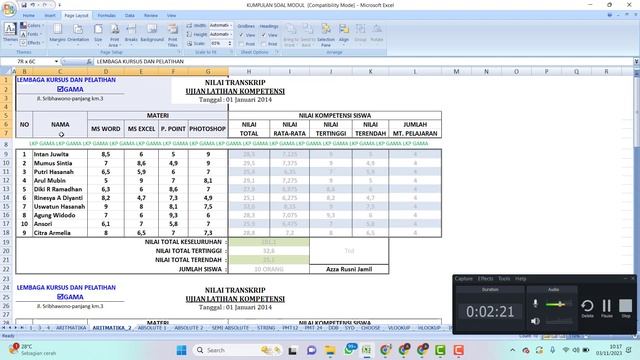Viewport: 640px width, 360px height.
Task: Click the microphone icon in the recorder
Action: click(x=536, y=304)
